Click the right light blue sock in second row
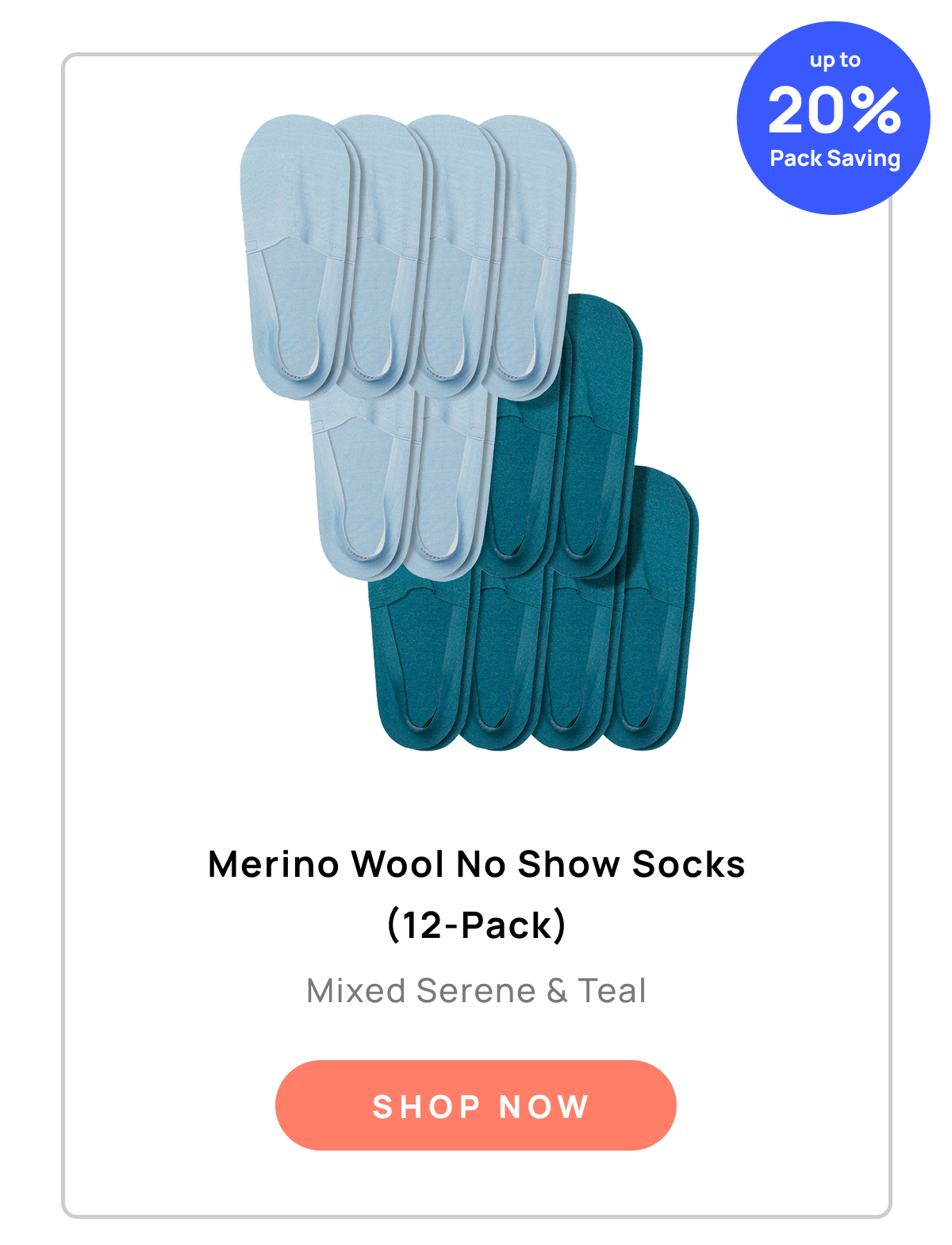The height and width of the screenshot is (1245, 952). 451,484
